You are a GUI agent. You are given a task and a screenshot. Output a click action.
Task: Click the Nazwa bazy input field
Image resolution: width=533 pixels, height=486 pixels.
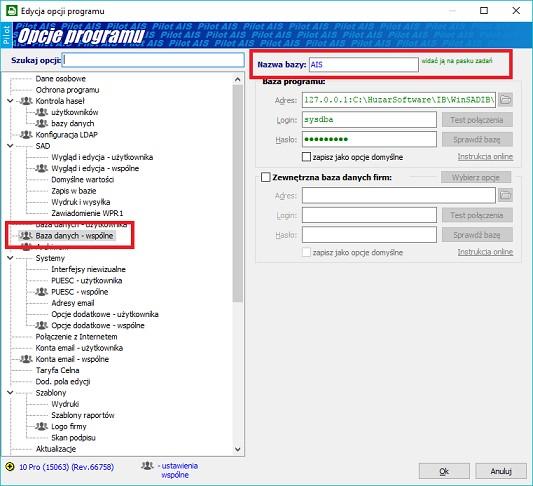(x=363, y=65)
